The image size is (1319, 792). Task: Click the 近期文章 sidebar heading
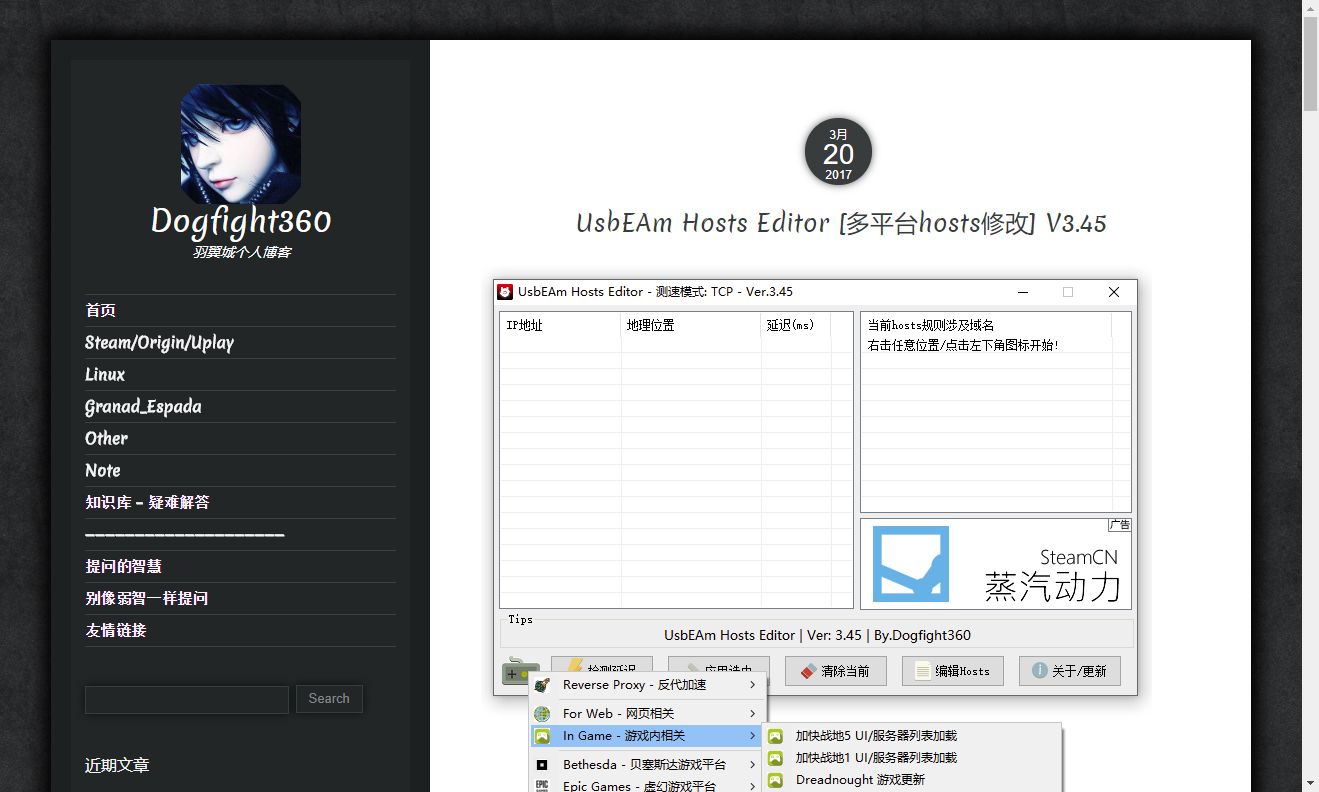(117, 766)
